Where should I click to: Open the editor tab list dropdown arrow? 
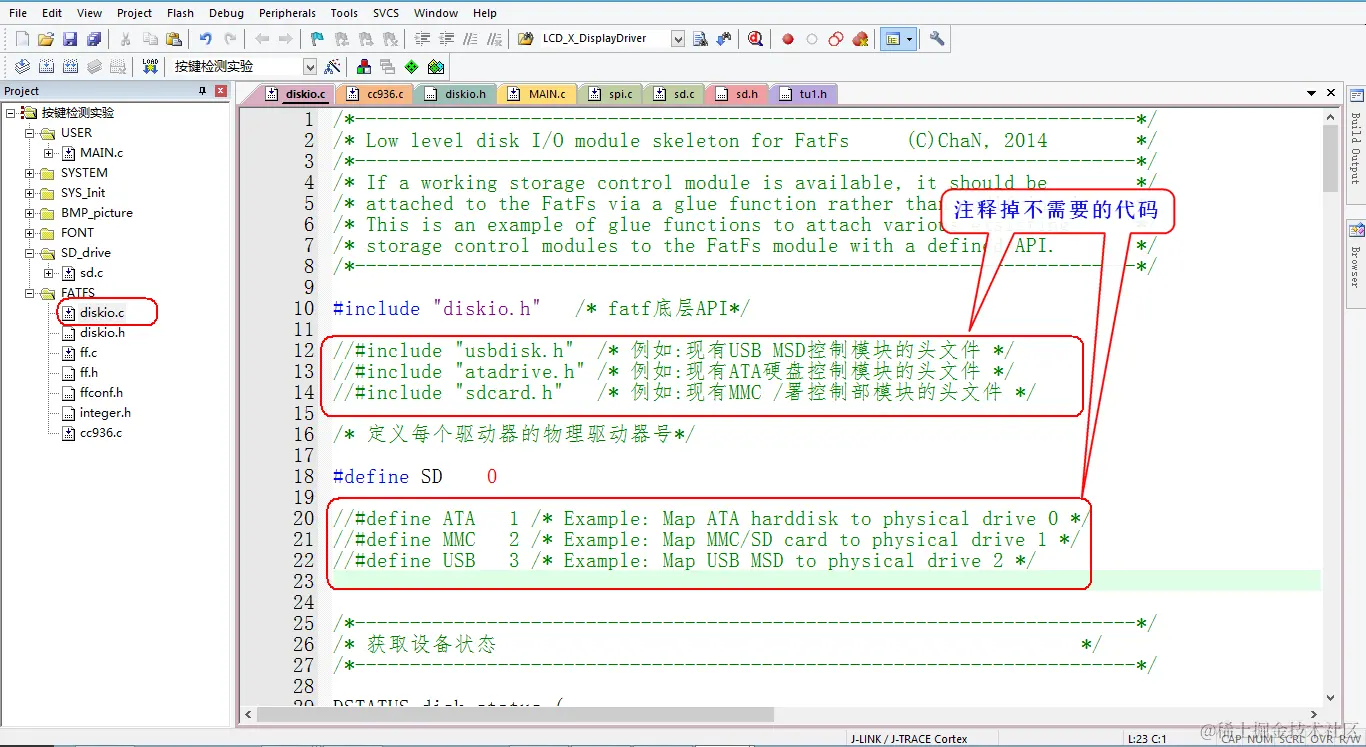point(1312,94)
